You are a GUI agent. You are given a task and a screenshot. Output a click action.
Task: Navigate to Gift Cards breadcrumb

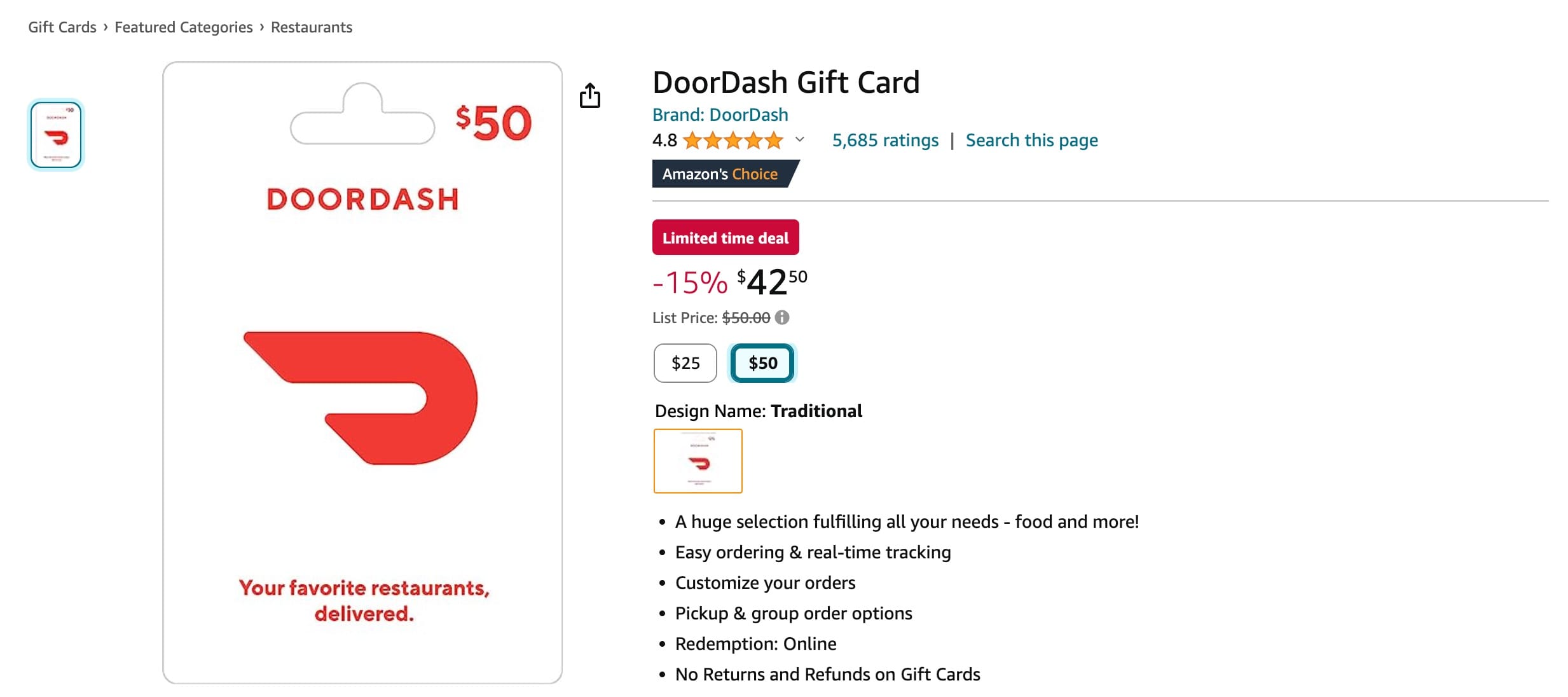pos(61,27)
